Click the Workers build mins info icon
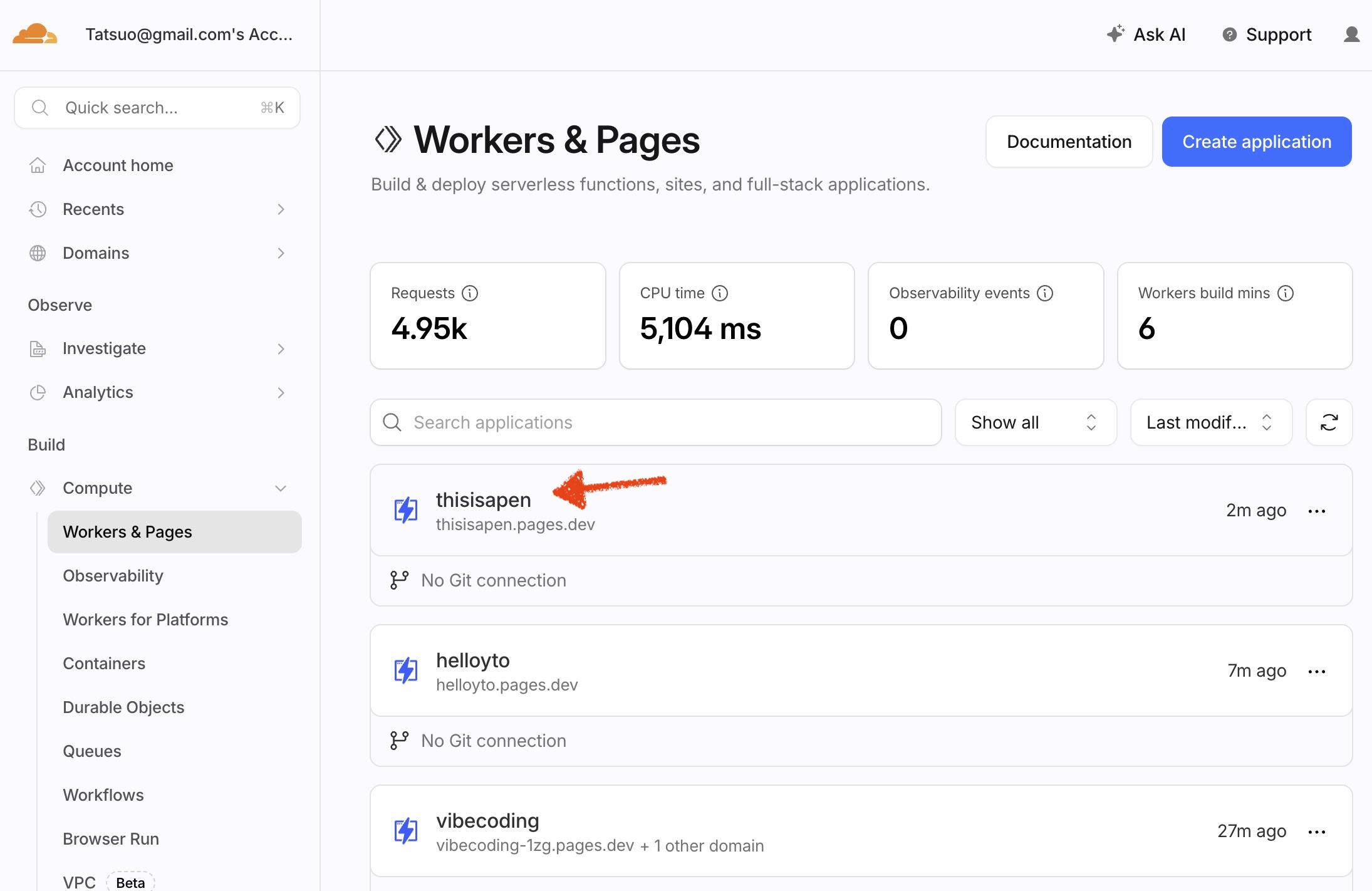Screen dimensions: 1372x891 (1286, 293)
